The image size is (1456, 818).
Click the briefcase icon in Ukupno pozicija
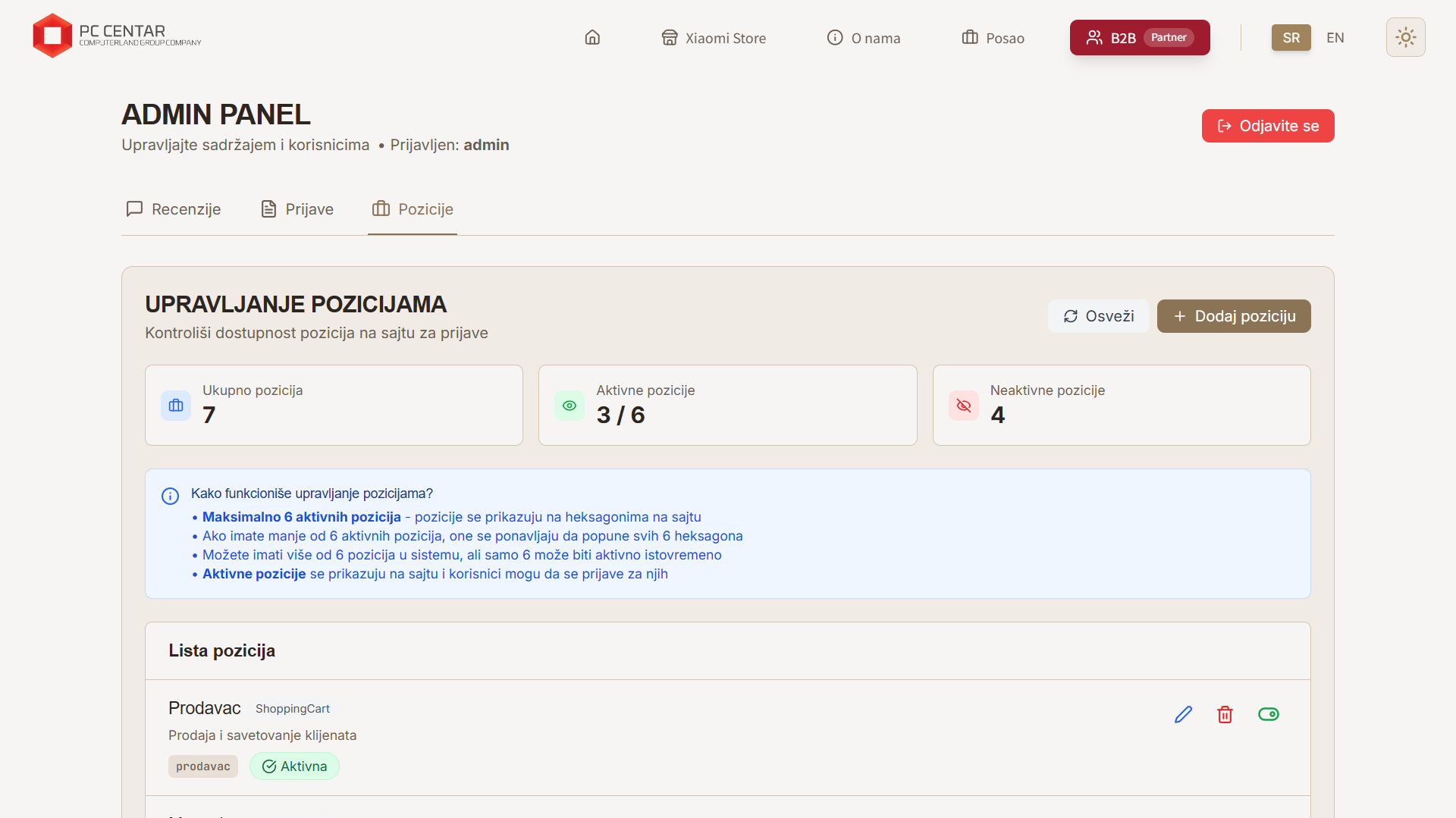click(x=176, y=406)
